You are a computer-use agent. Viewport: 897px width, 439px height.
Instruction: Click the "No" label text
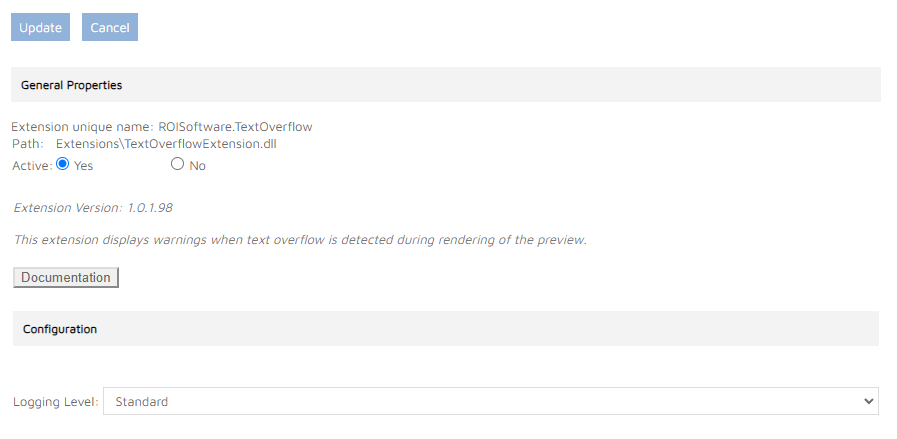[197, 166]
